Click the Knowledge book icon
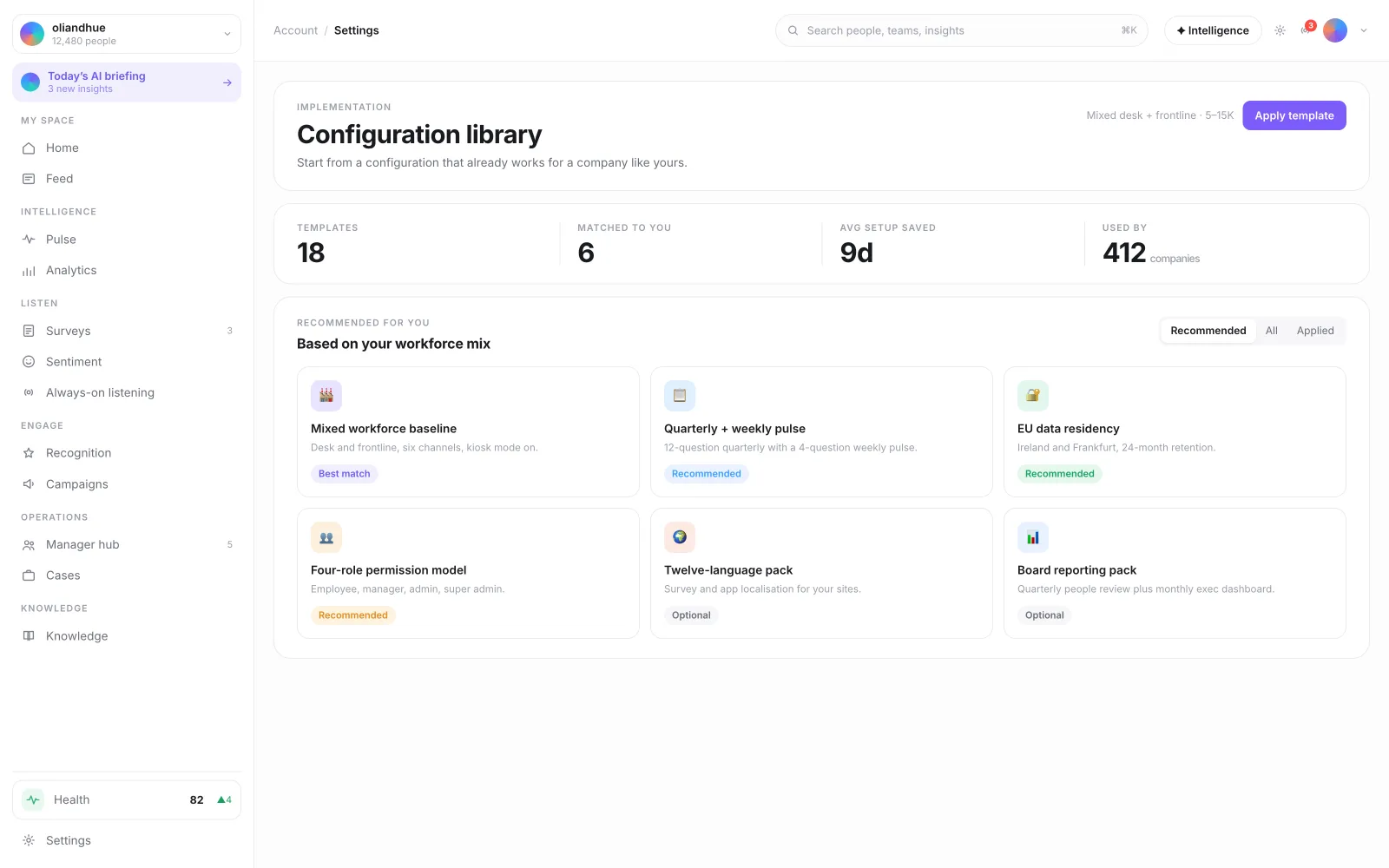 29,636
